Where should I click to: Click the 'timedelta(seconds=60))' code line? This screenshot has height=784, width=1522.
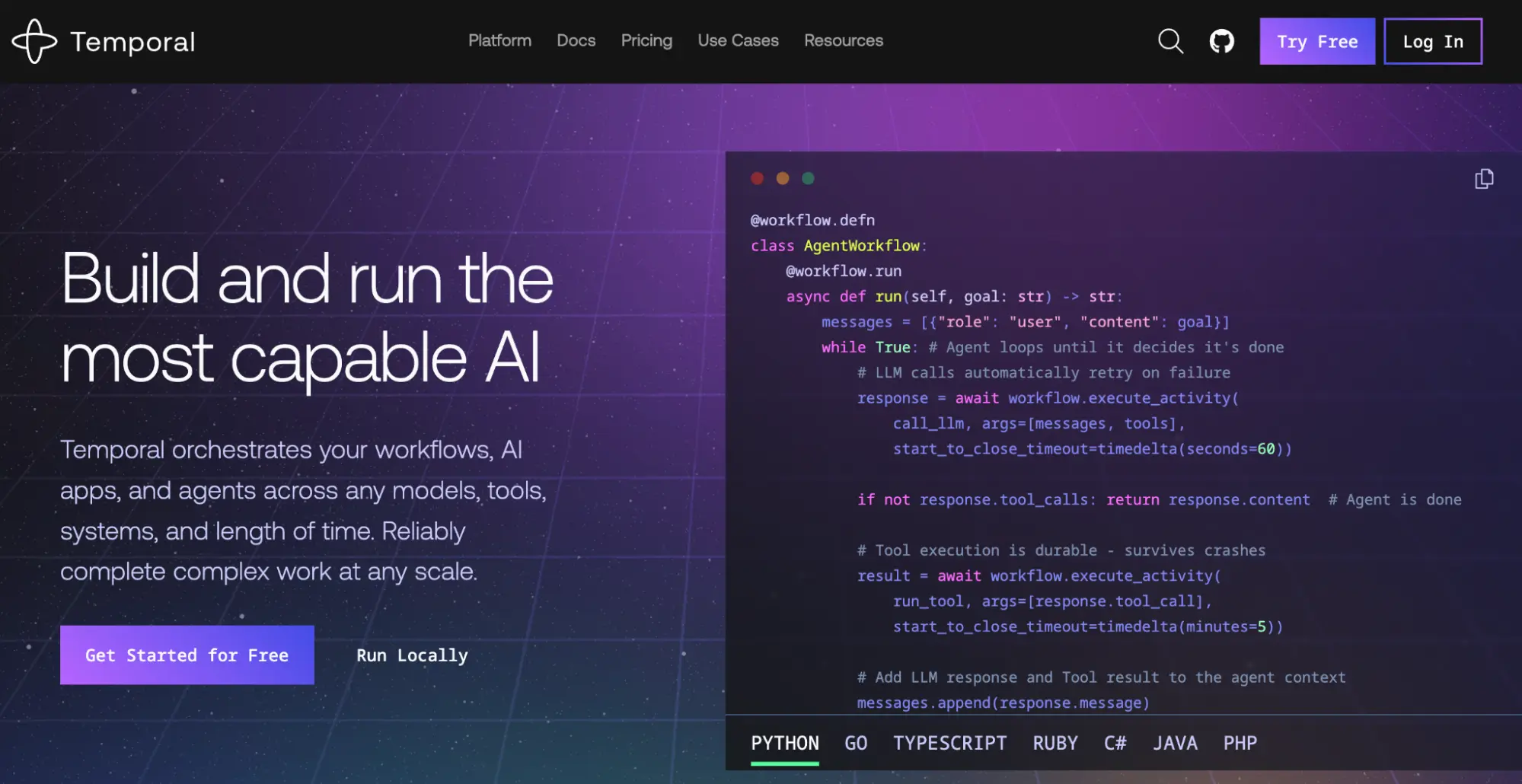point(1093,449)
